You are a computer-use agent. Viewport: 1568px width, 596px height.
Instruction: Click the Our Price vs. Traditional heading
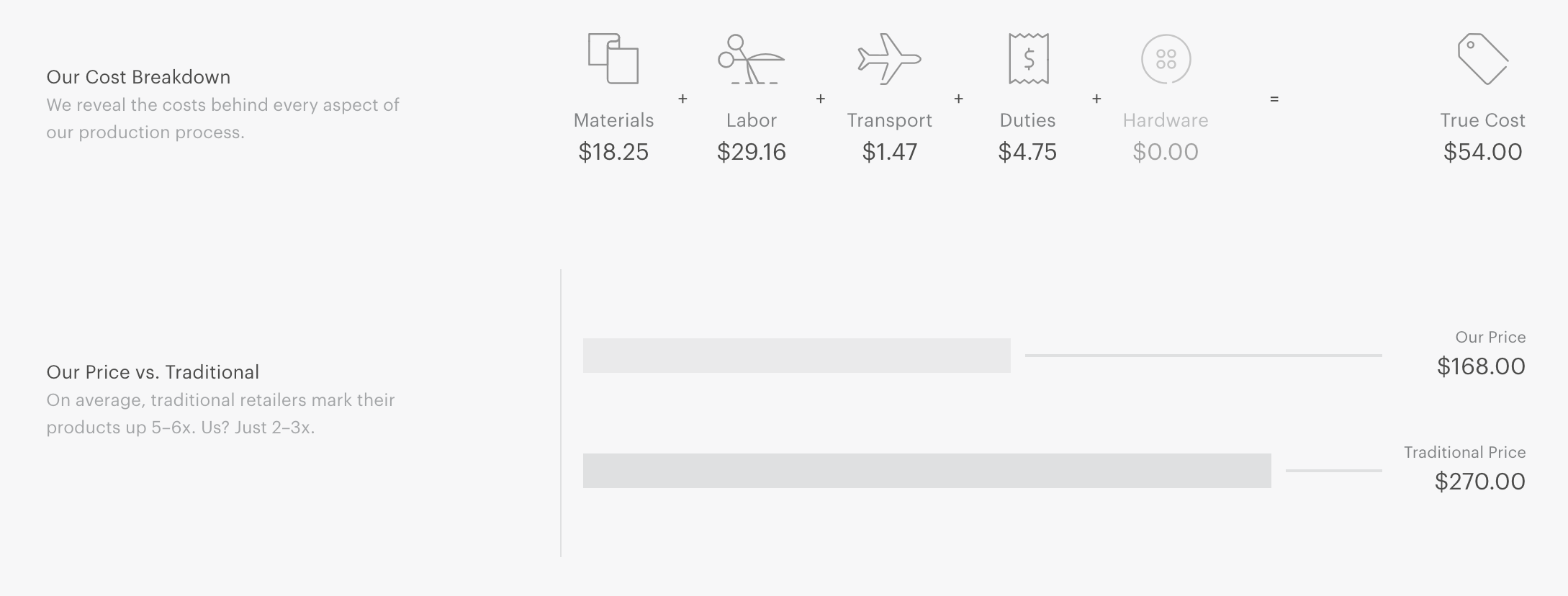153,372
